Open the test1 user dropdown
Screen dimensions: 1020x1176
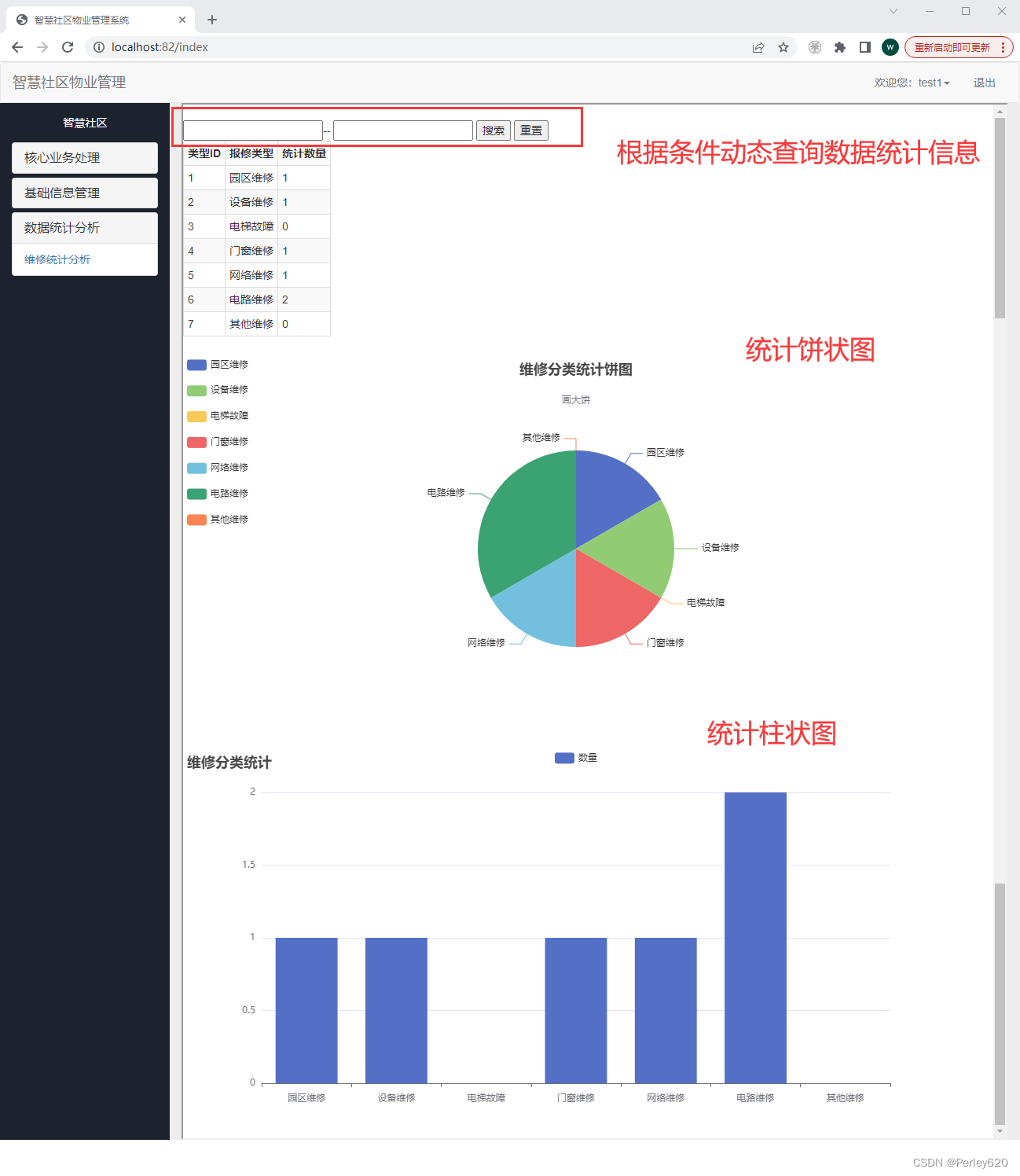(x=912, y=83)
